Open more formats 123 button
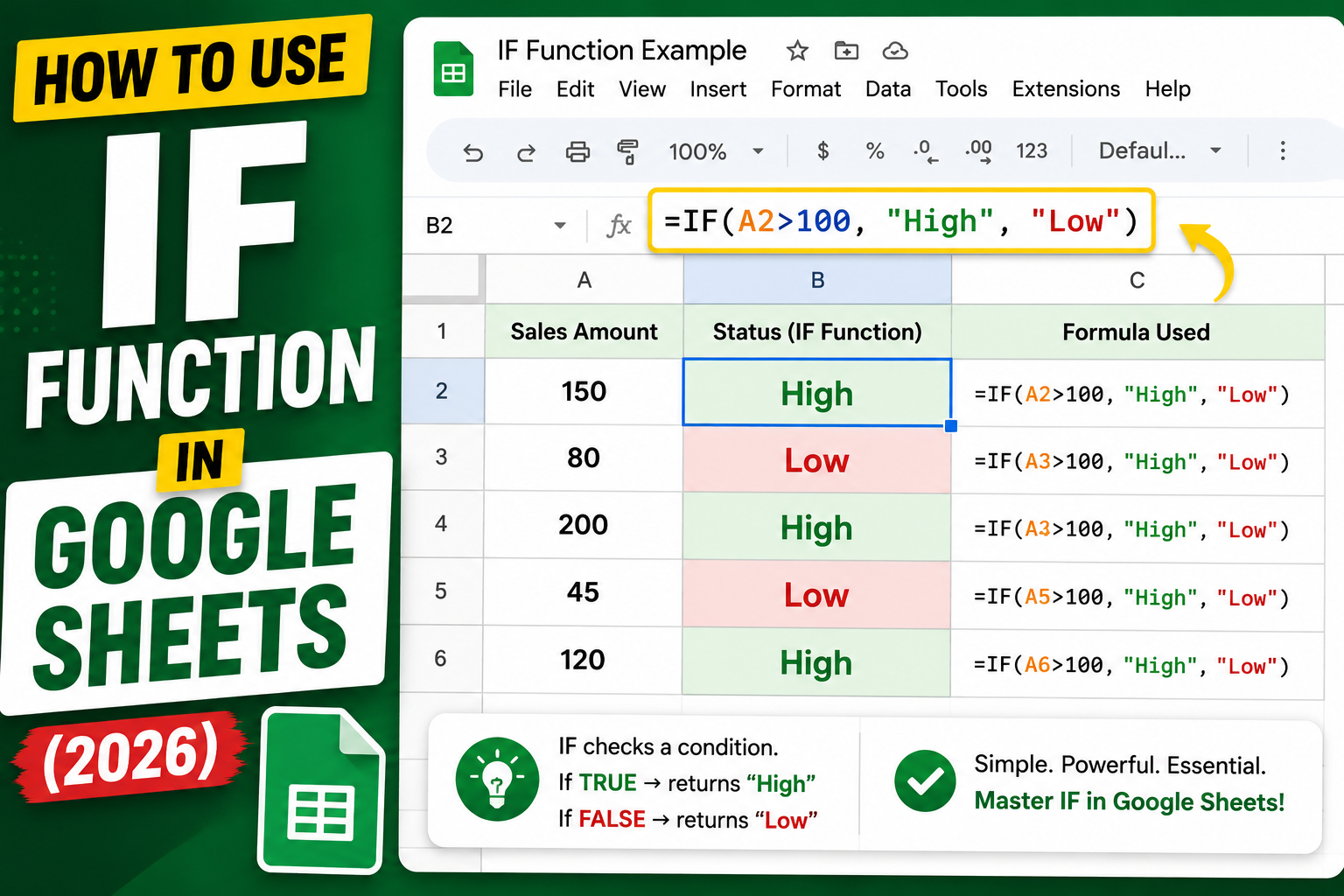The height and width of the screenshot is (896, 1344). pos(1032,151)
